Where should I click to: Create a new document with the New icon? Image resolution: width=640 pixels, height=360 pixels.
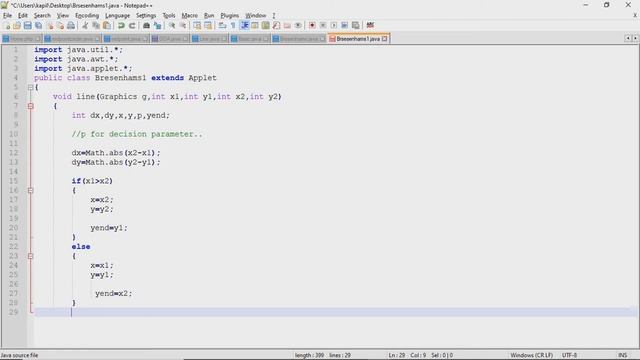(7, 25)
